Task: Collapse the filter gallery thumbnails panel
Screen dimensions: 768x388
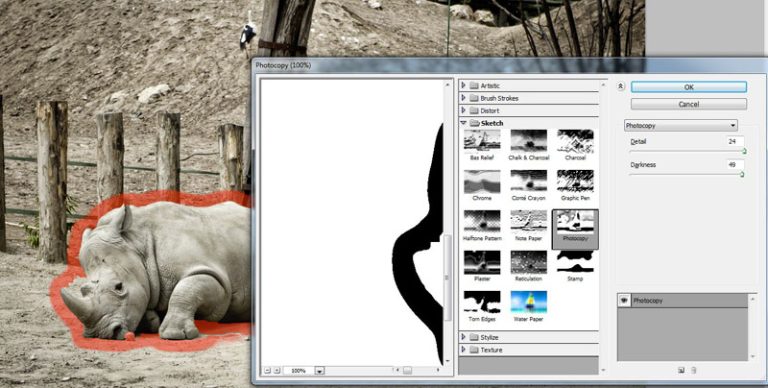Action: click(621, 87)
